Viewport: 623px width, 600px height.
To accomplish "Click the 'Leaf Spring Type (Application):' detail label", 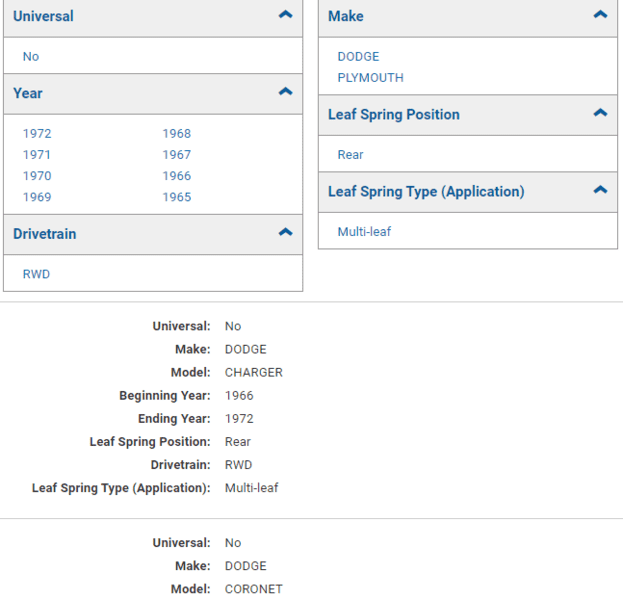I will (x=121, y=488).
